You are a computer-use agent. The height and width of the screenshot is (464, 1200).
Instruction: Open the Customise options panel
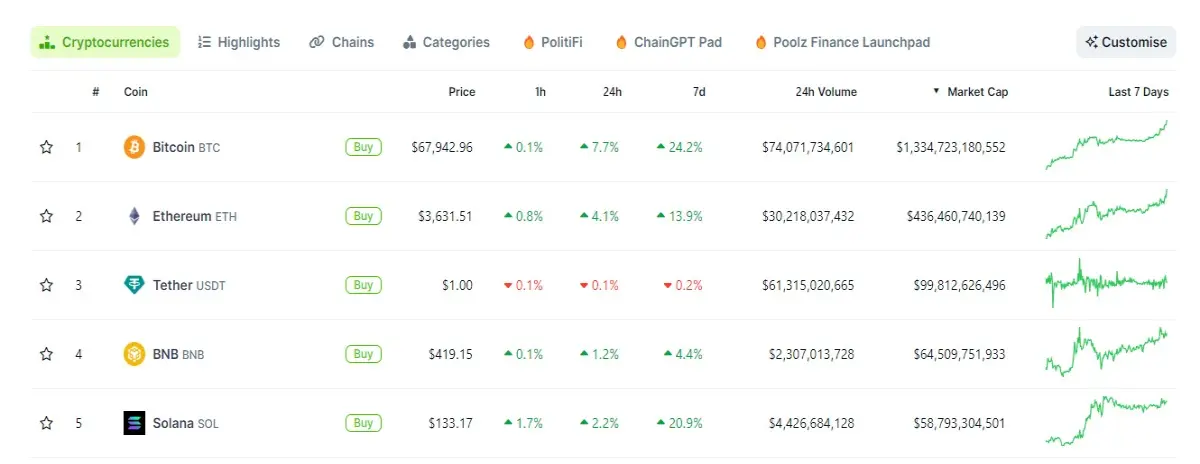click(x=1126, y=42)
